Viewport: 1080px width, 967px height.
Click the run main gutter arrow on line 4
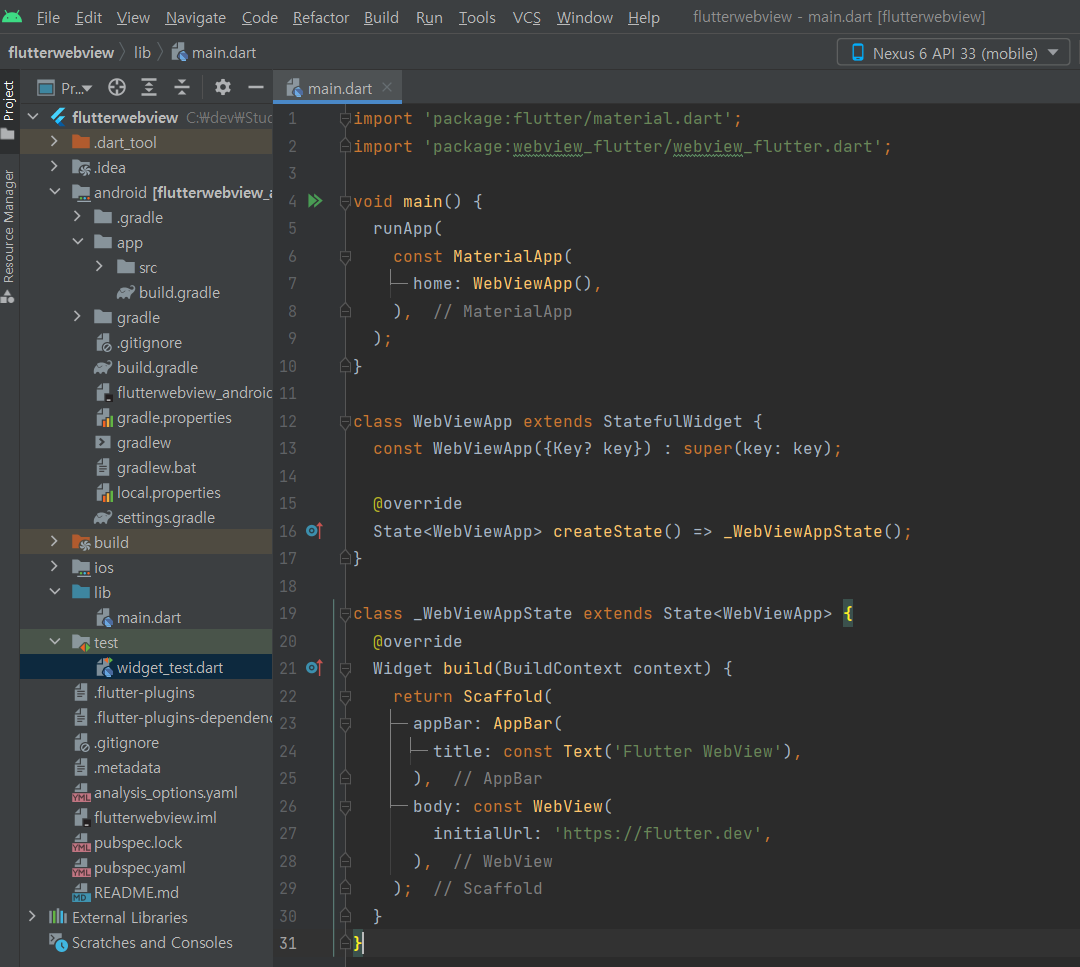pyautogui.click(x=315, y=201)
